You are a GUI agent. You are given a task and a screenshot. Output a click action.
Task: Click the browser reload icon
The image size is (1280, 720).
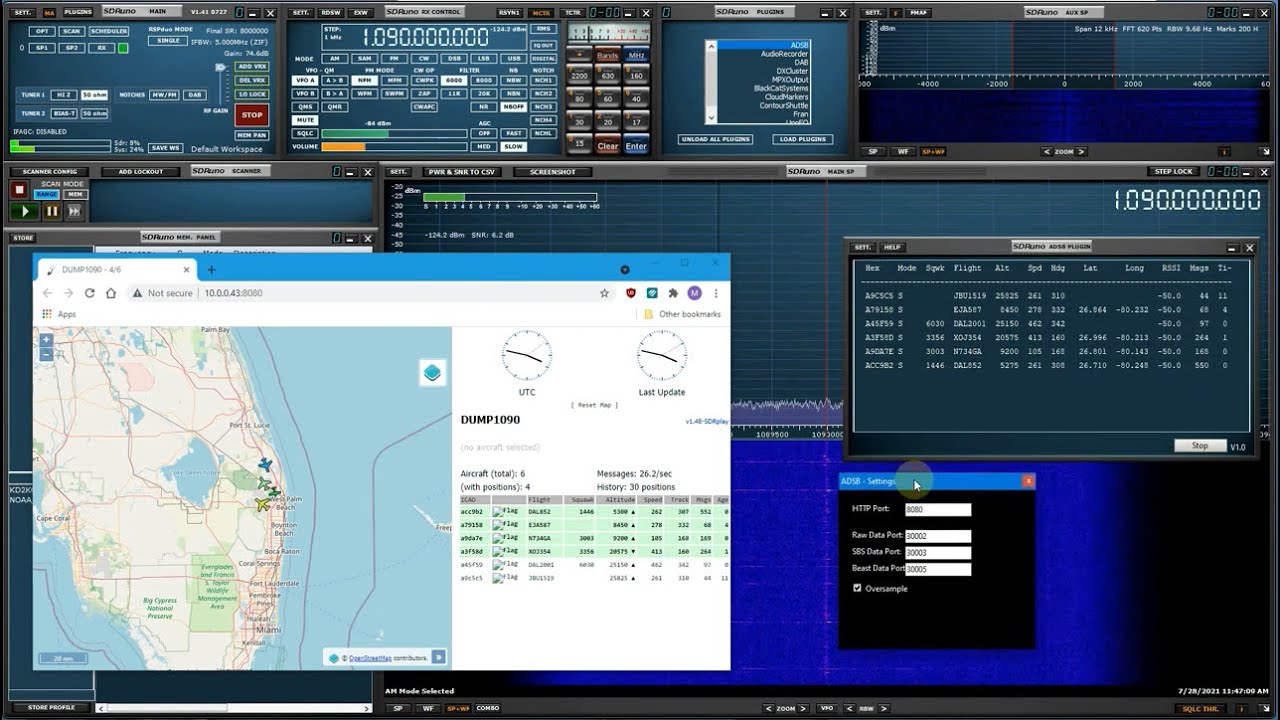tap(89, 293)
